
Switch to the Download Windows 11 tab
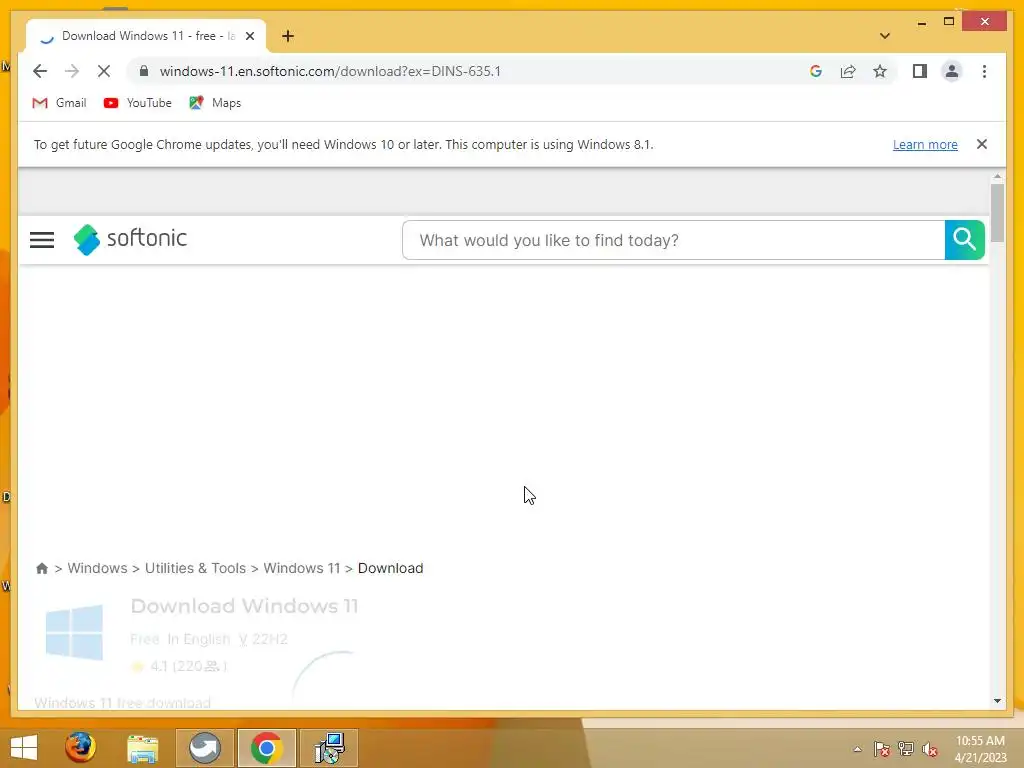pyautogui.click(x=147, y=36)
